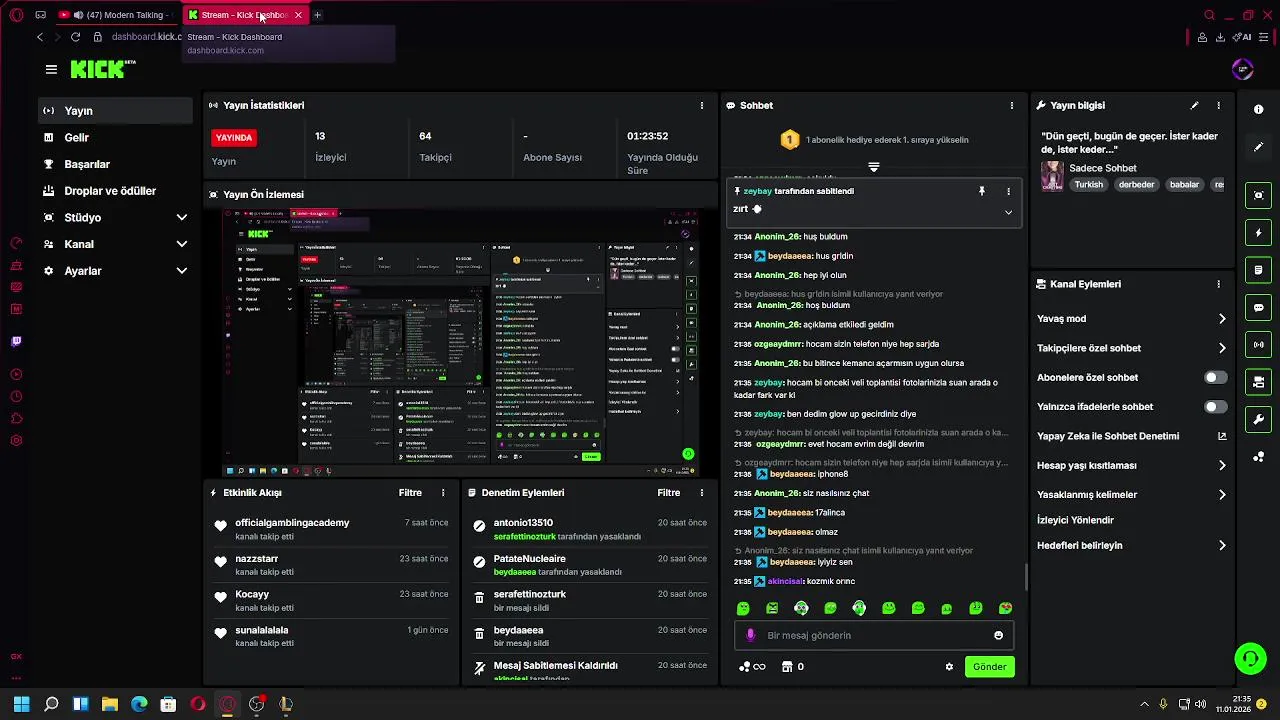Viewport: 1280px width, 720px height.
Task: Open the Hesap yaşı kısıtlaması arrow
Action: (x=1222, y=465)
